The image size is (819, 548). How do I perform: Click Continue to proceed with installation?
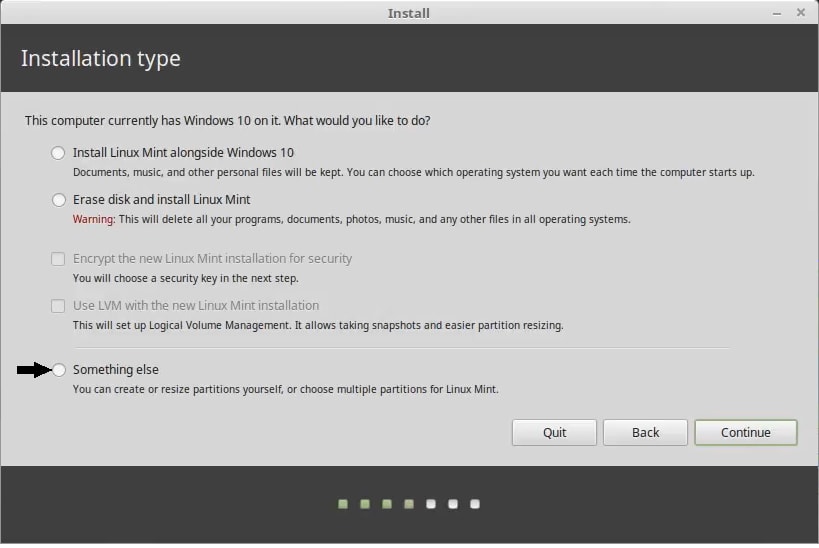(x=746, y=433)
